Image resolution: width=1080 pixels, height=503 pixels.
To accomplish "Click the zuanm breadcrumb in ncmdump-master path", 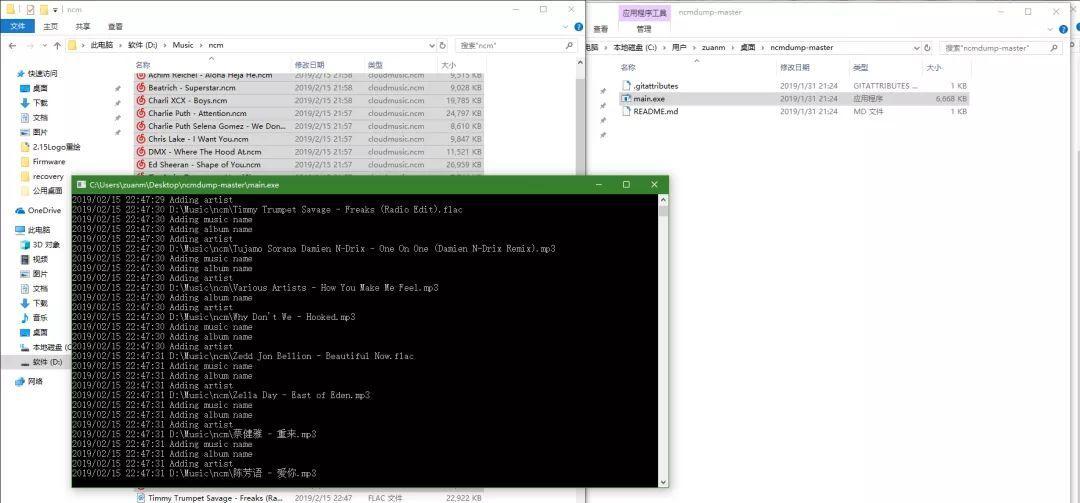I will click(x=713, y=48).
